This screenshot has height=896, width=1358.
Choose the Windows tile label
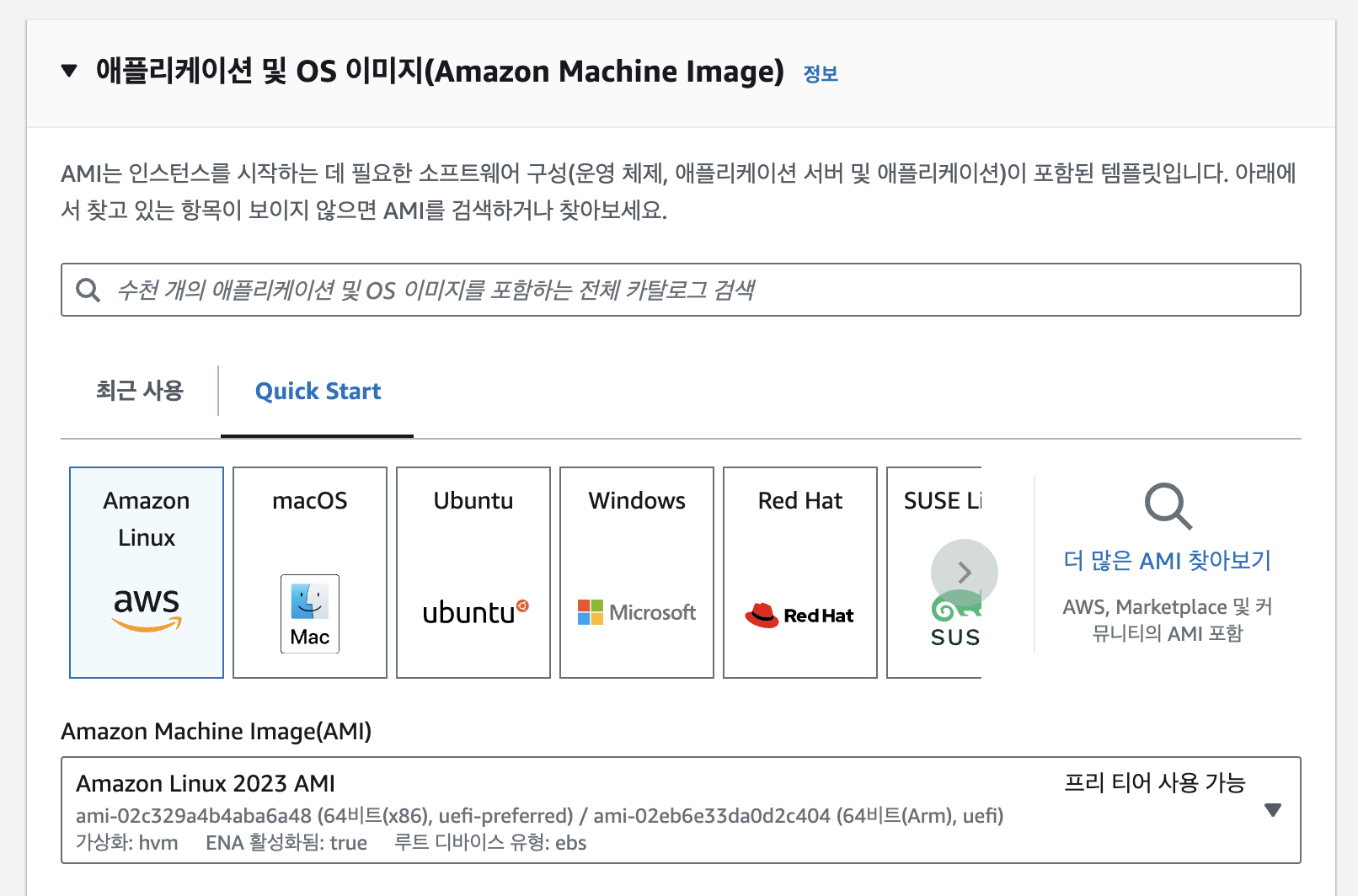(x=637, y=500)
